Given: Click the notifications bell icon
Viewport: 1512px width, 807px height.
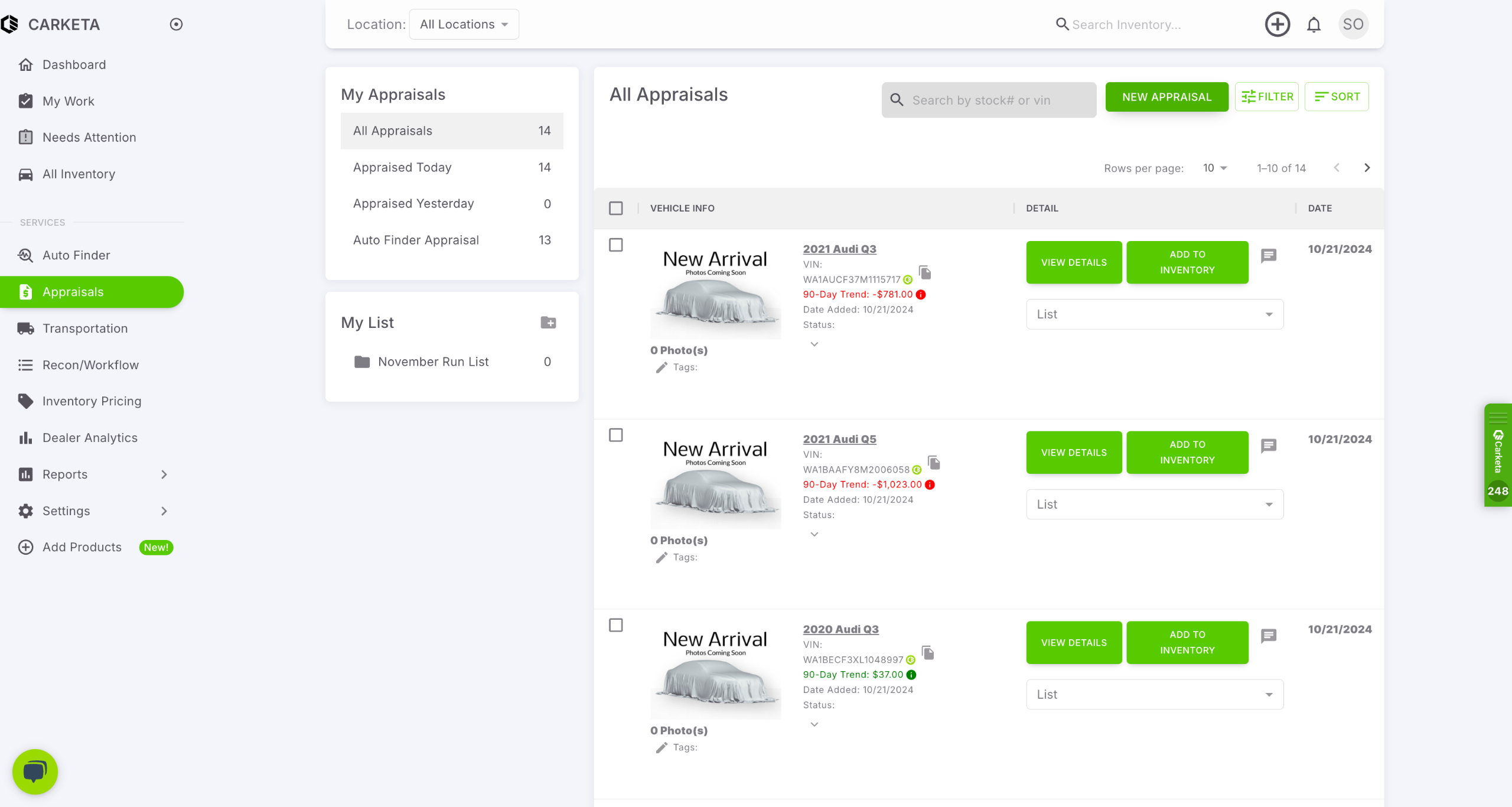Looking at the screenshot, I should click(1314, 25).
